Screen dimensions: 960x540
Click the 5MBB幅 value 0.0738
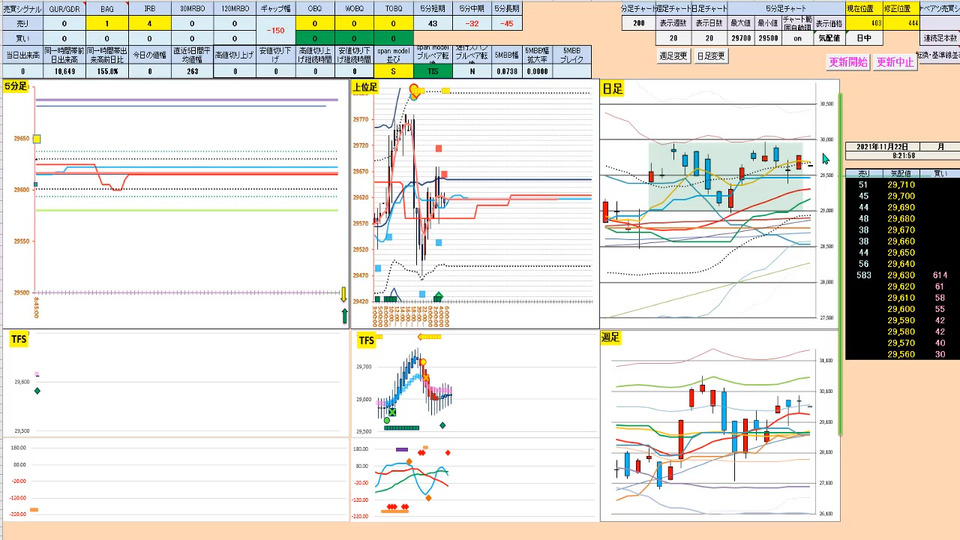(506, 71)
